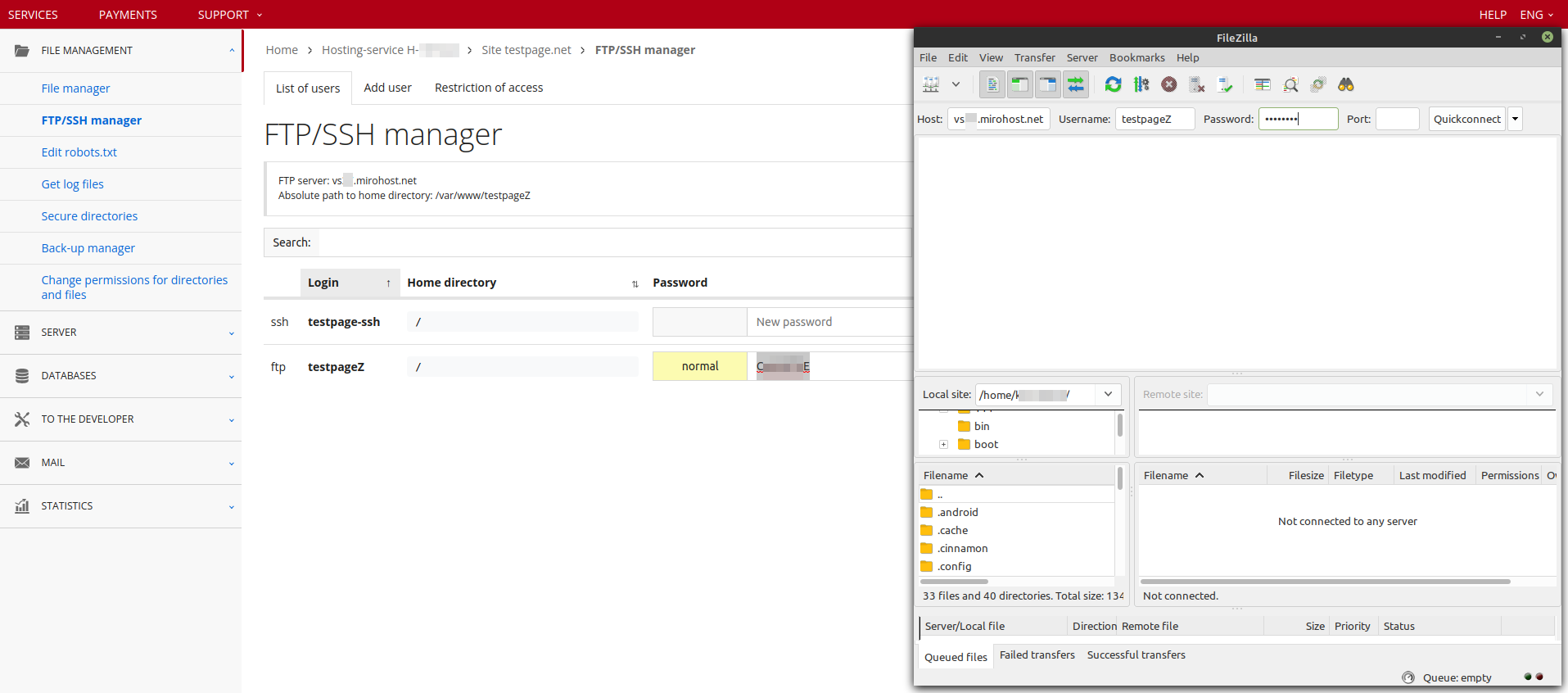Switch to Queued files tab
1568x693 pixels.
point(956,657)
